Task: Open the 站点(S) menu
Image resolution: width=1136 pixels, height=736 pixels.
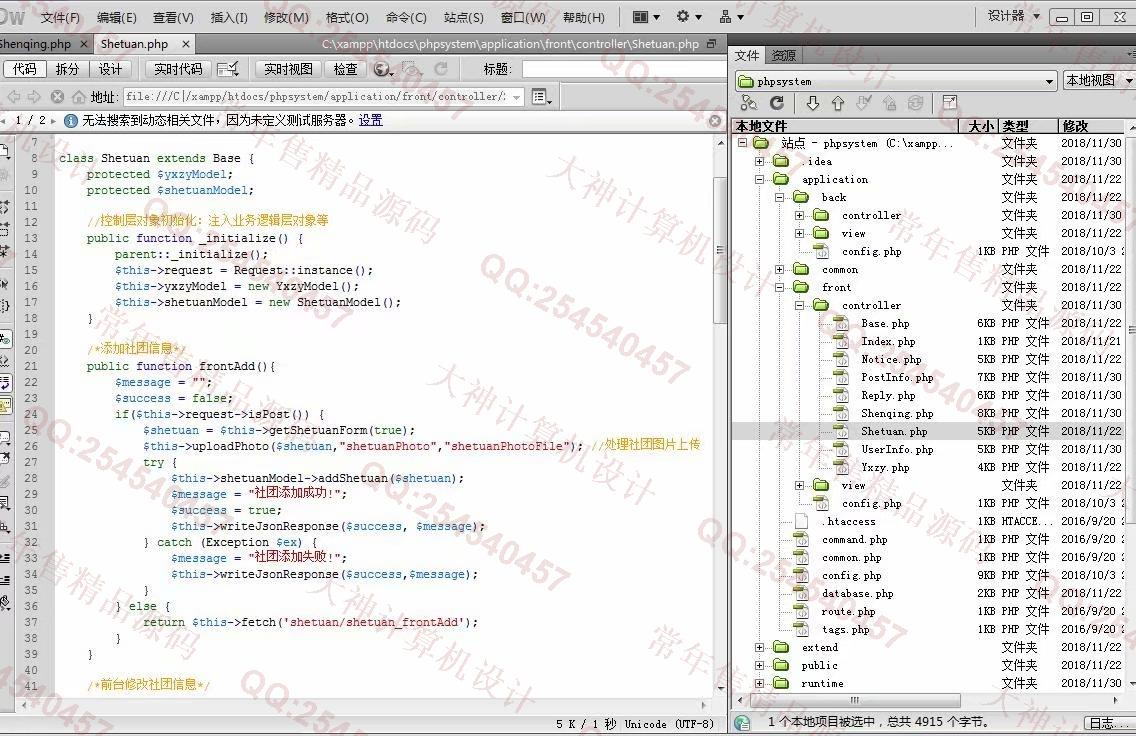Action: coord(464,17)
